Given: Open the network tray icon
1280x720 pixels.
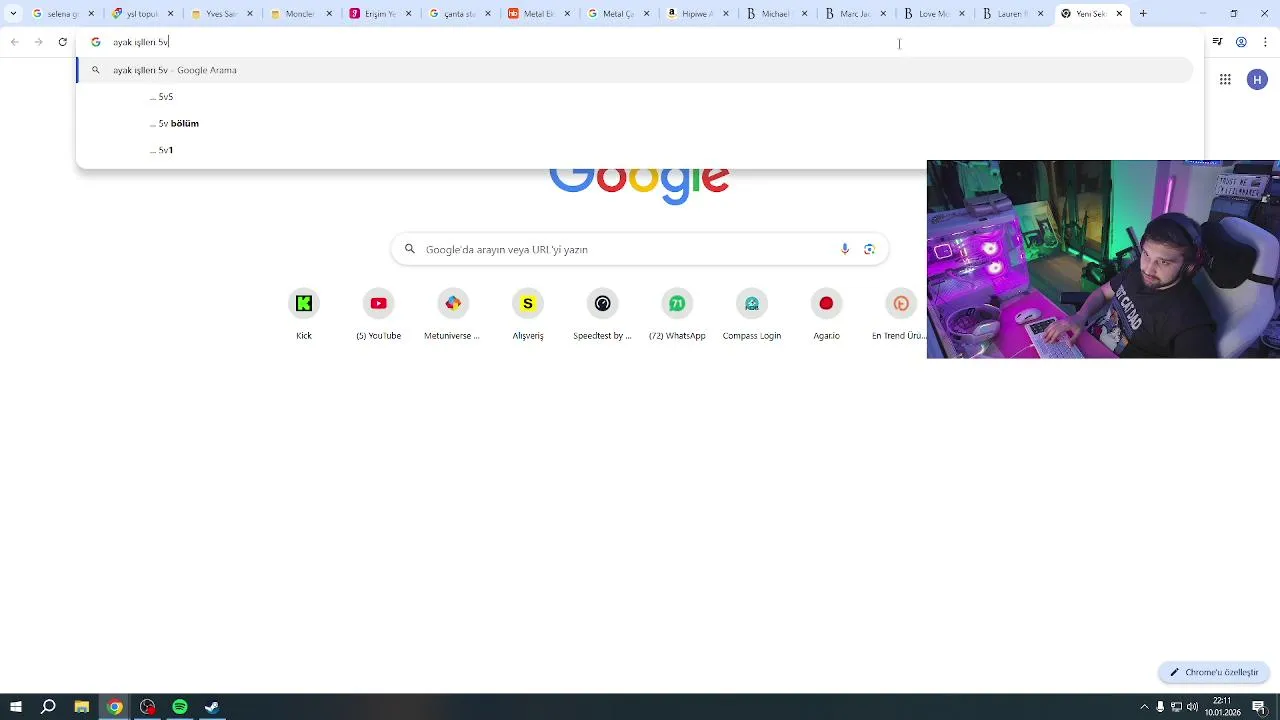Looking at the screenshot, I should (1176, 707).
